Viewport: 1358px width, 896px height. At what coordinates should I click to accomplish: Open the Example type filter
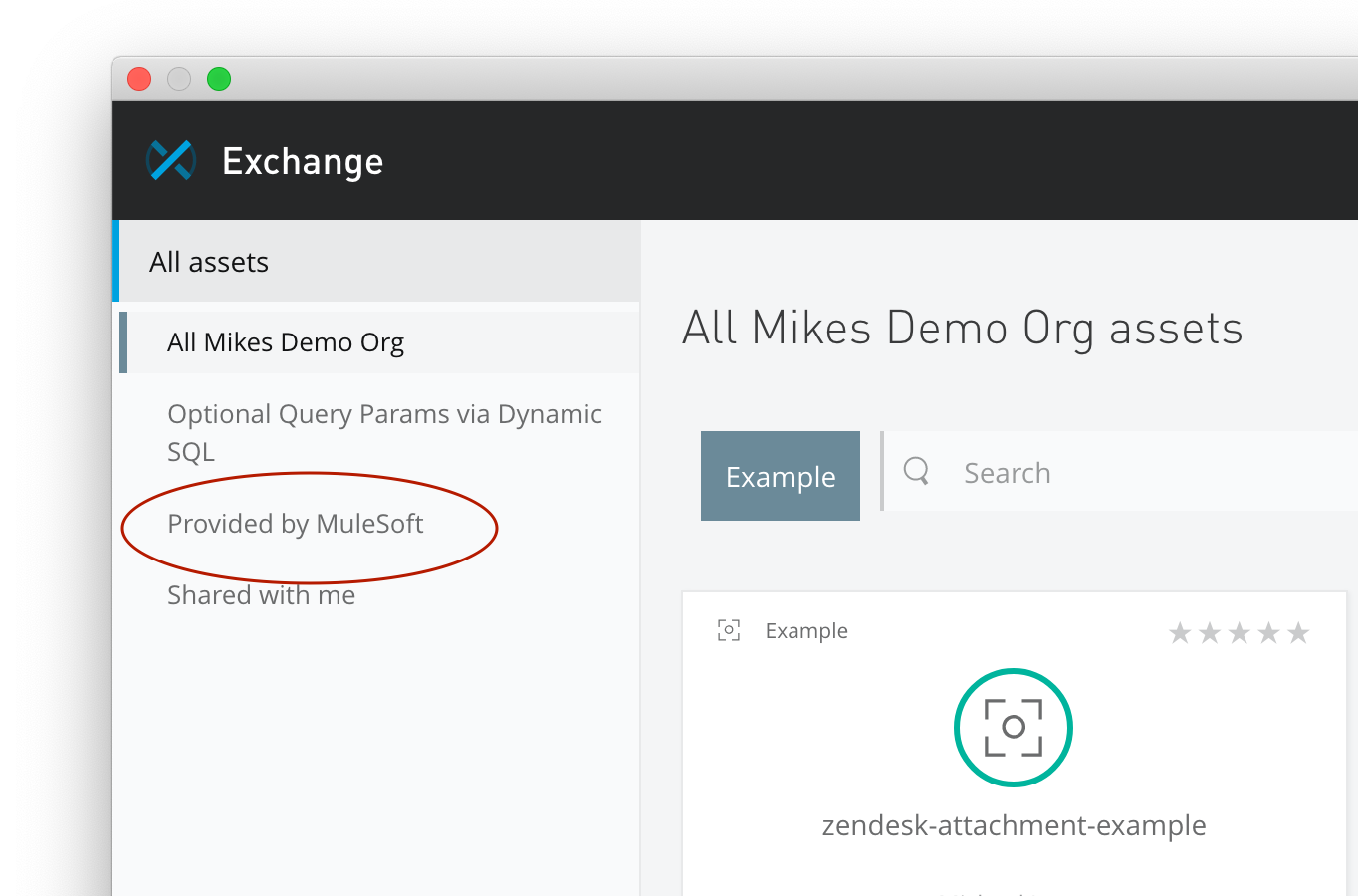[x=781, y=476]
